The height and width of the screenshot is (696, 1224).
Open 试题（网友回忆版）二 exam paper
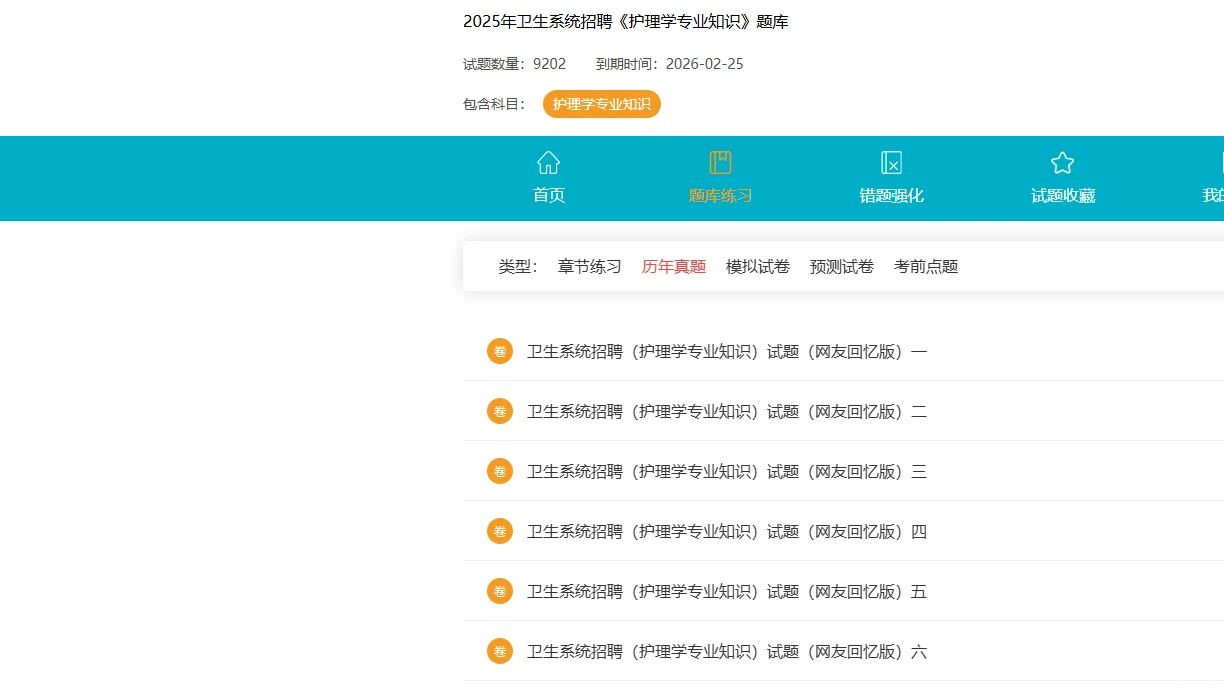(x=727, y=411)
